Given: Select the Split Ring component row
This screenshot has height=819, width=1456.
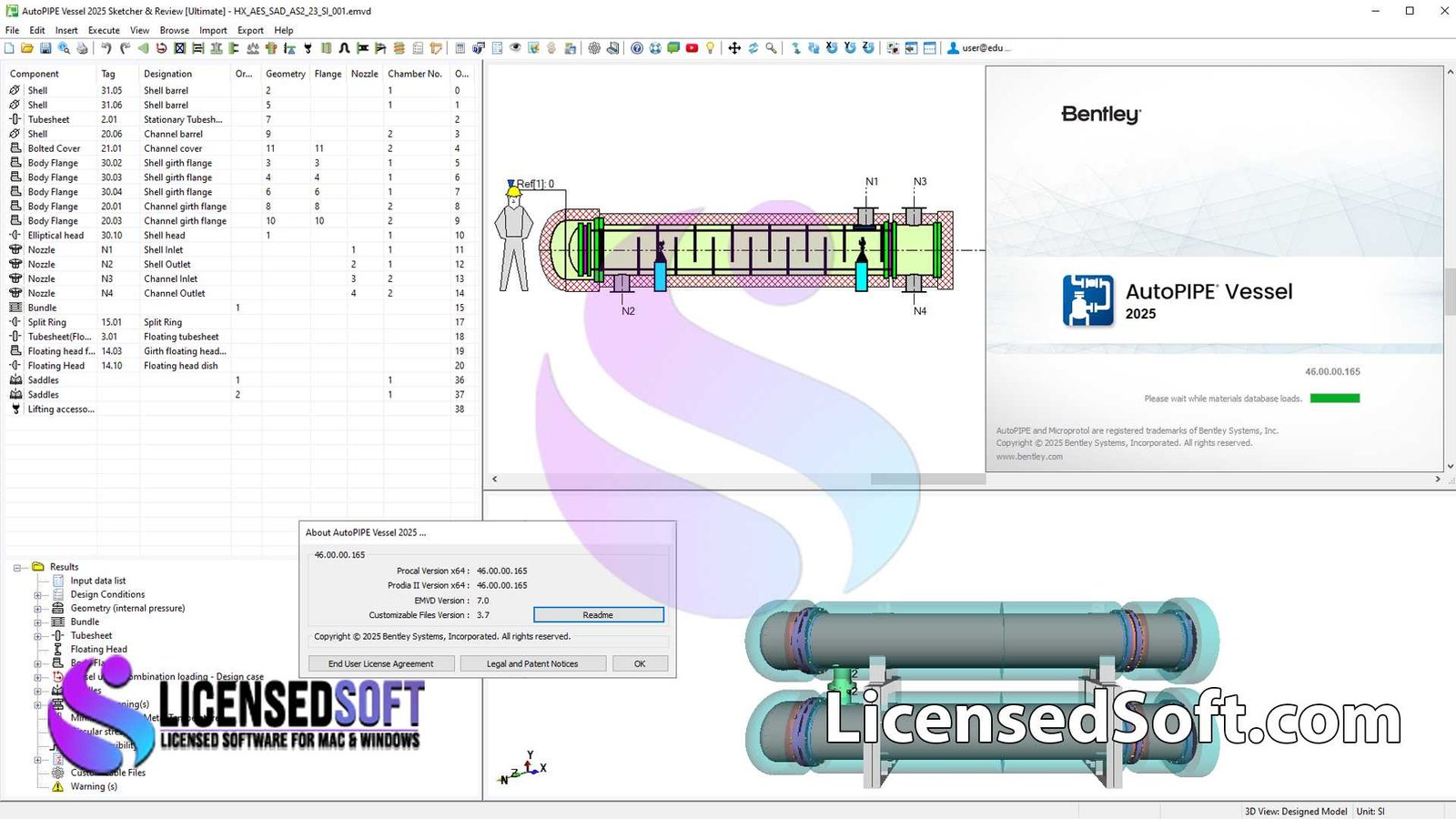Looking at the screenshot, I should (240, 322).
